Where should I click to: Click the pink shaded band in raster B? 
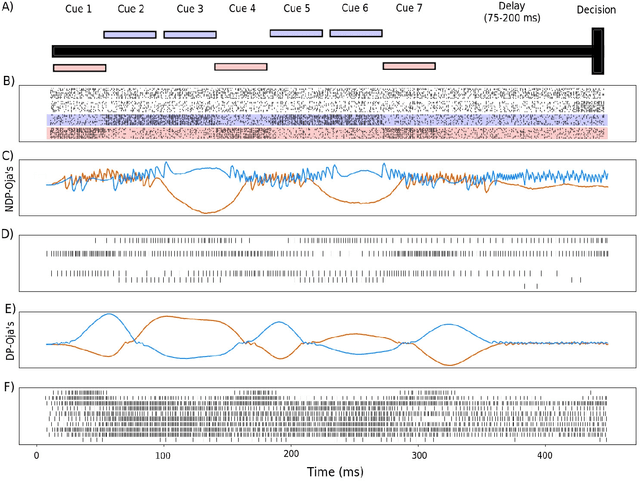click(x=327, y=133)
